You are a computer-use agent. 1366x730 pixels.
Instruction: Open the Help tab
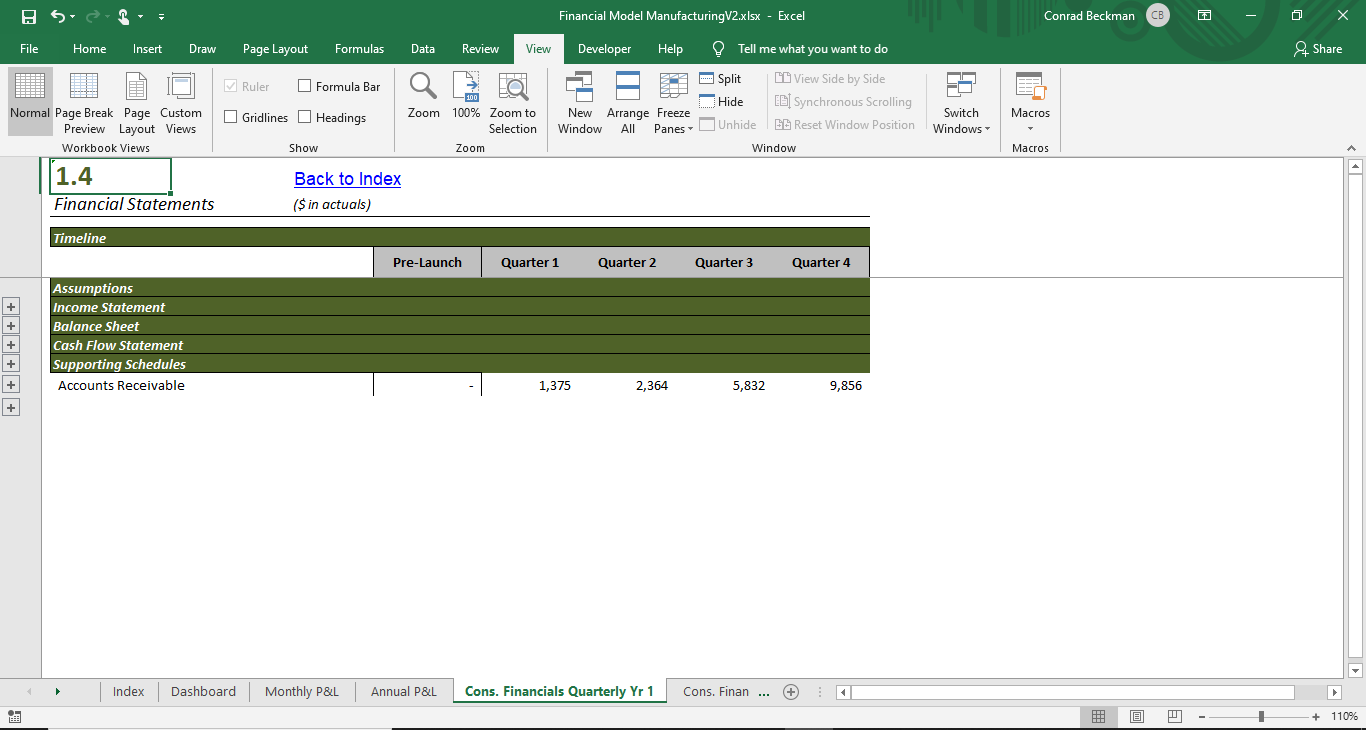(x=670, y=49)
